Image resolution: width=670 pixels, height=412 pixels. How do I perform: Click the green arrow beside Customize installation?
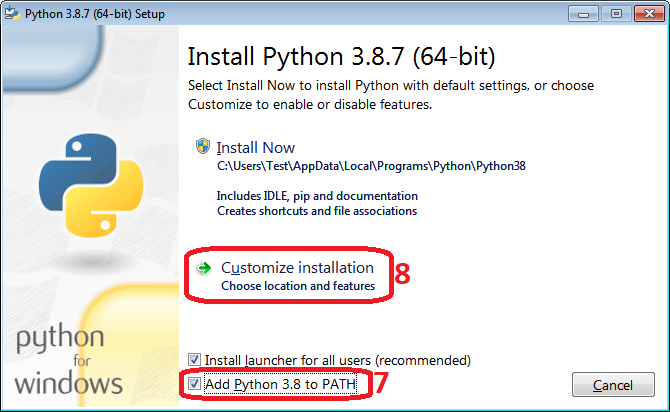click(x=204, y=268)
